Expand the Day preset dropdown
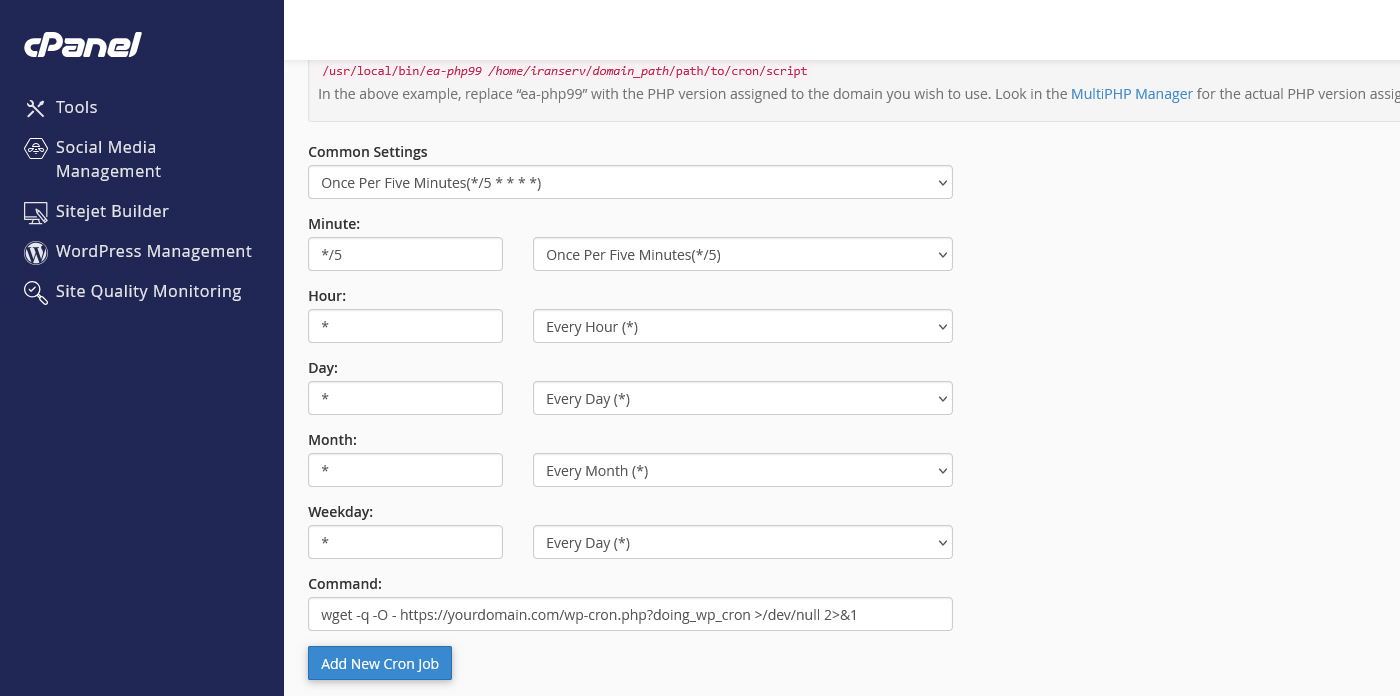 pyautogui.click(x=742, y=399)
